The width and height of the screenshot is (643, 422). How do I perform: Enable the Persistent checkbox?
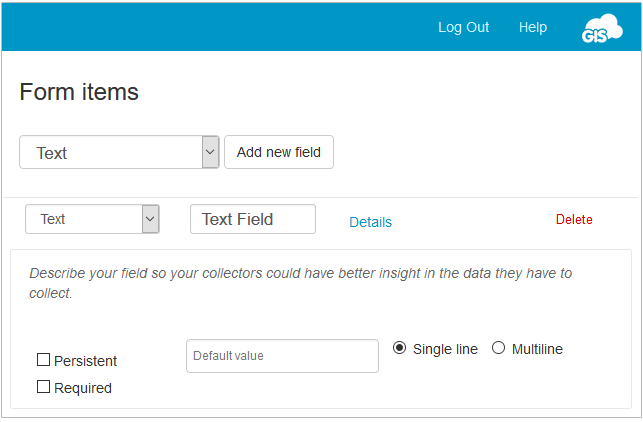[x=43, y=360]
